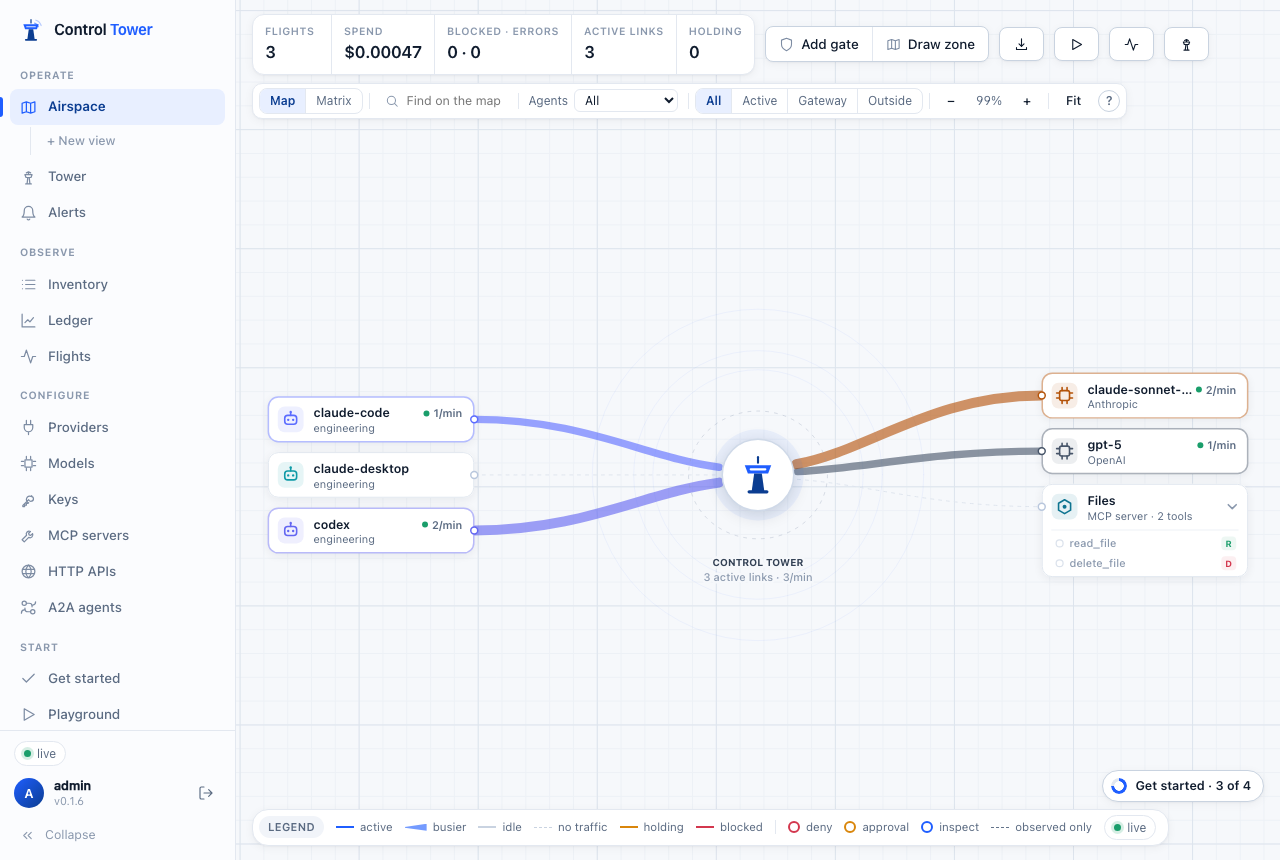Click Fit to fit the map
The height and width of the screenshot is (860, 1280).
pyautogui.click(x=1074, y=101)
